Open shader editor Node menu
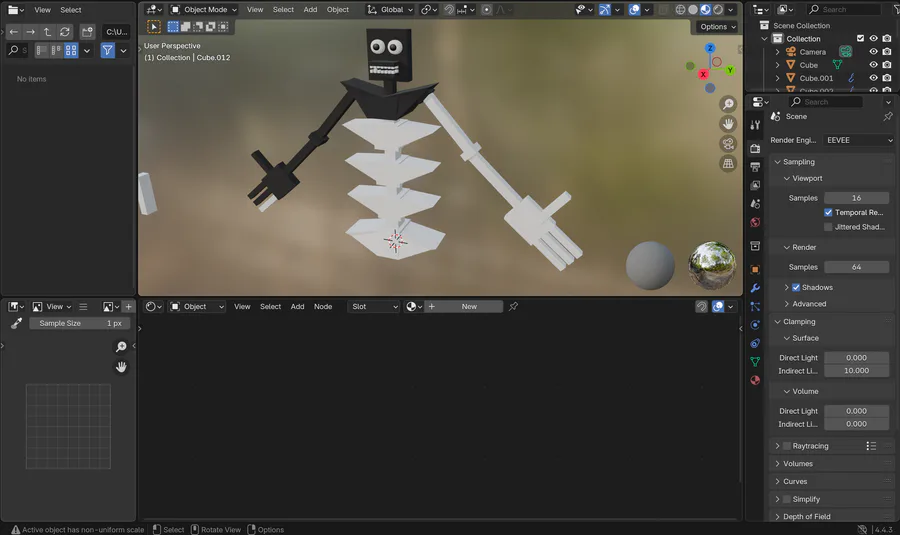Screen dimensions: 900x535 click(x=323, y=307)
